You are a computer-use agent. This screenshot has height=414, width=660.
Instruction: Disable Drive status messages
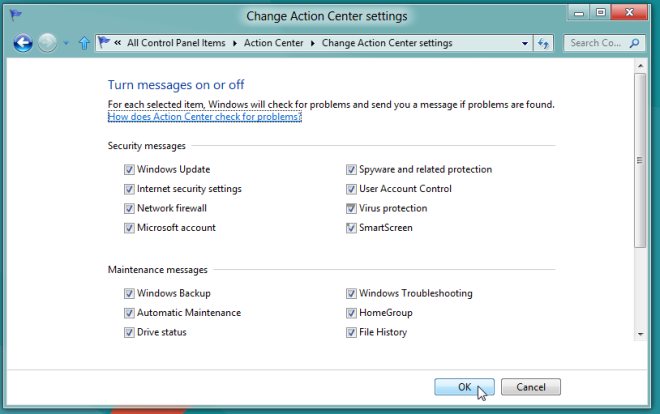(x=129, y=332)
